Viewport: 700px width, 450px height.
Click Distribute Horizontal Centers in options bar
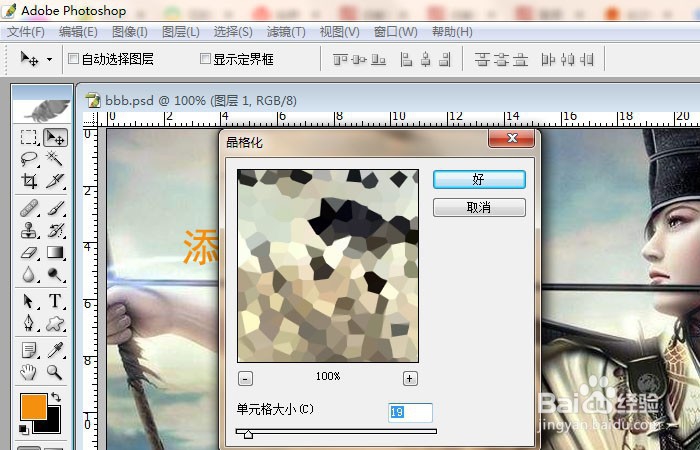pyautogui.click(x=568, y=59)
